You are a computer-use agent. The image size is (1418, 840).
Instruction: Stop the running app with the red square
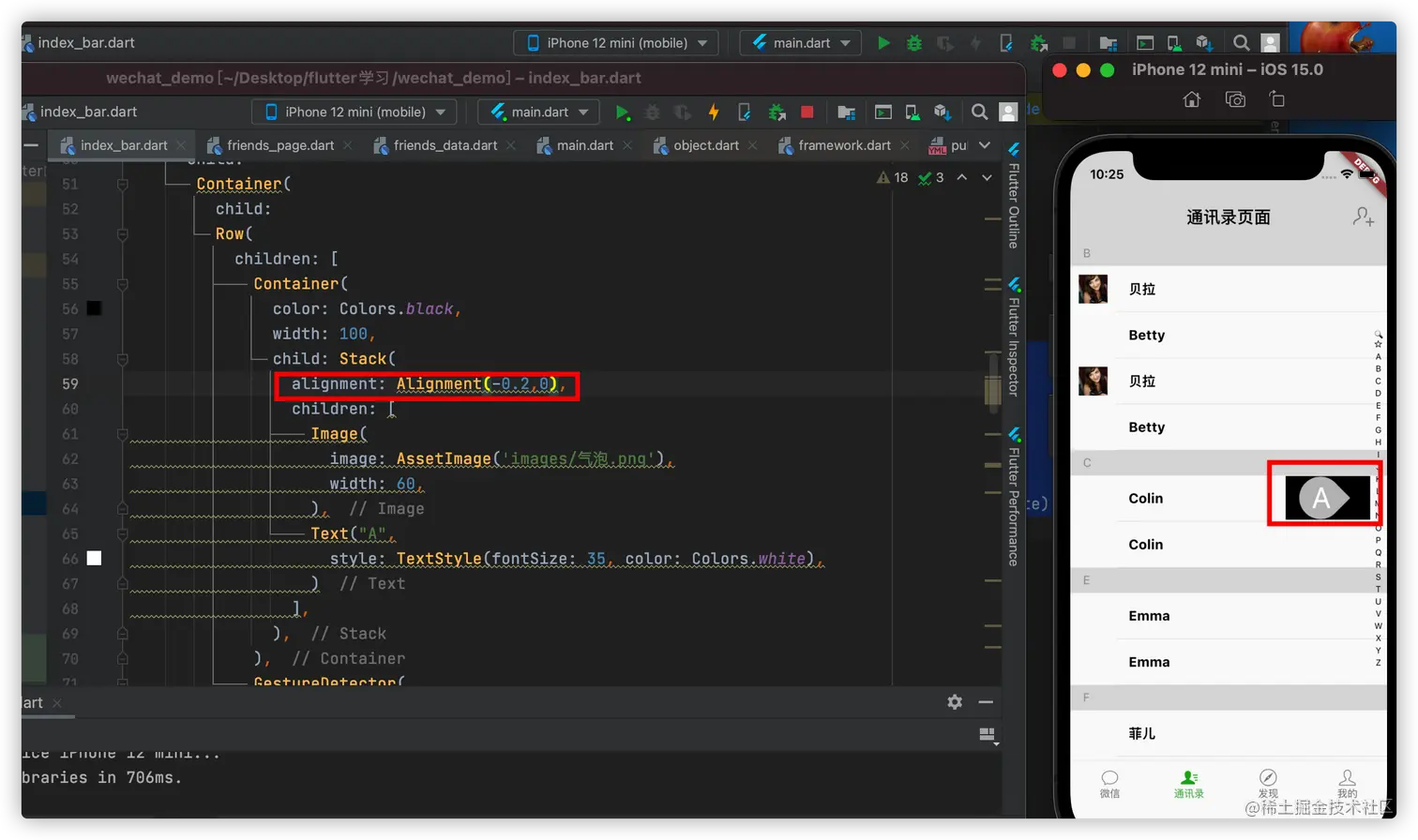(x=807, y=112)
